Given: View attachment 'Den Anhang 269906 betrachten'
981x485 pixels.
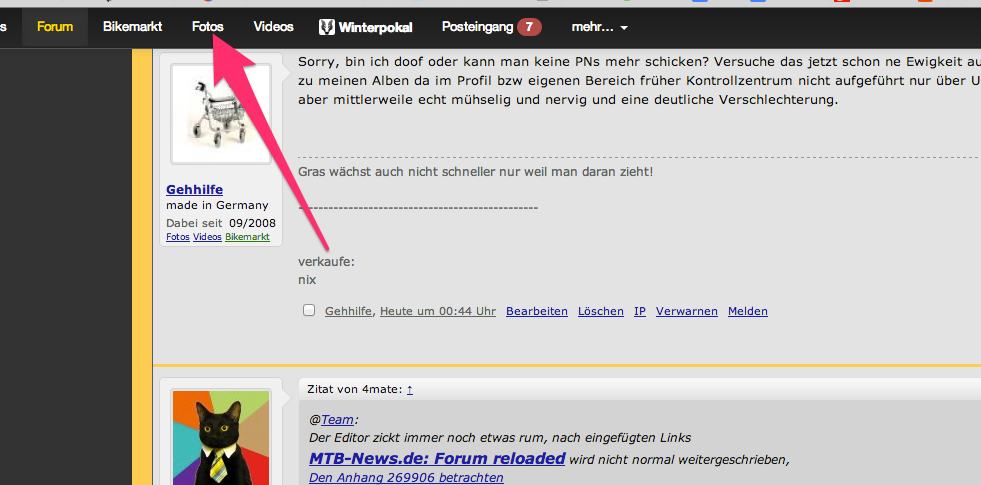Looking at the screenshot, I should click(x=406, y=478).
